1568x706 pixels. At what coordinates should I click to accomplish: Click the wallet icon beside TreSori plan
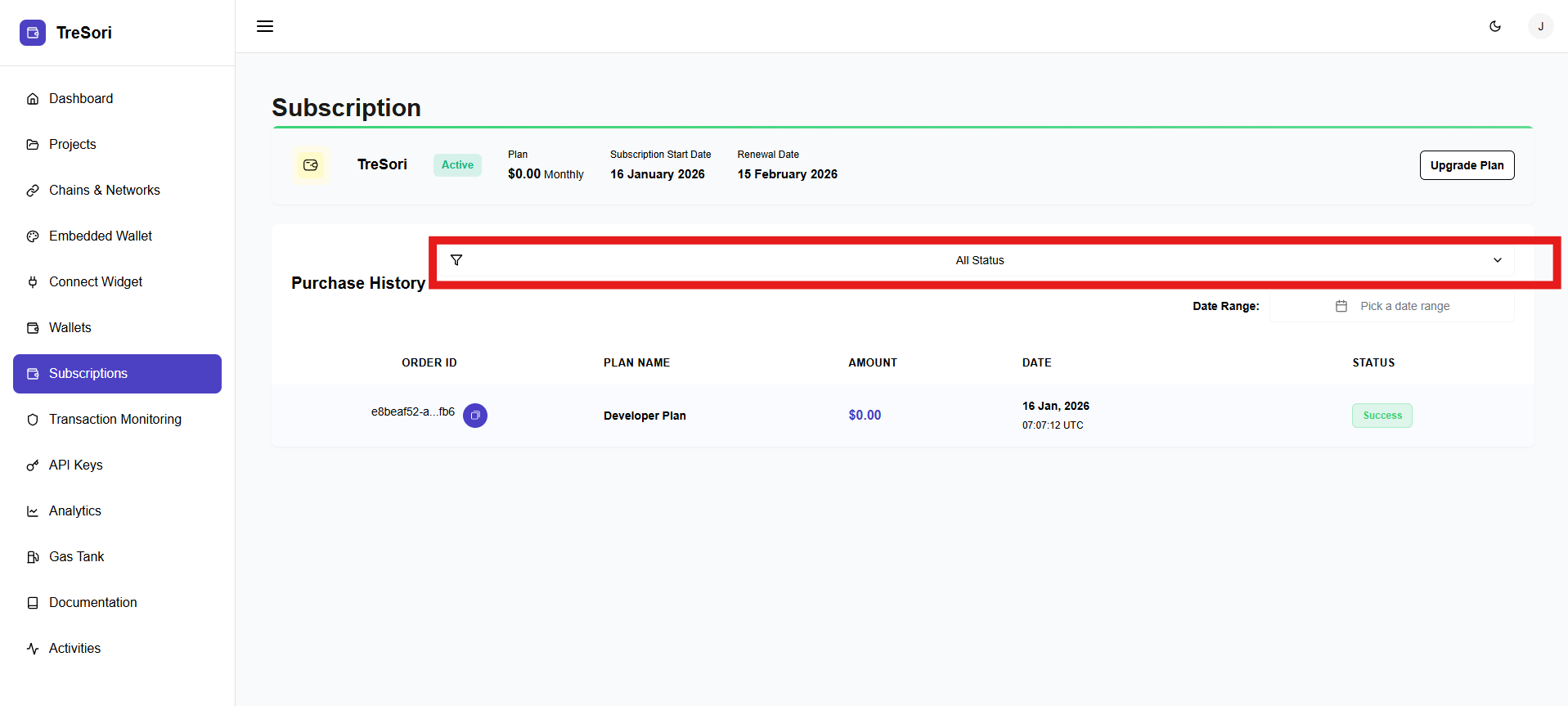[x=311, y=165]
